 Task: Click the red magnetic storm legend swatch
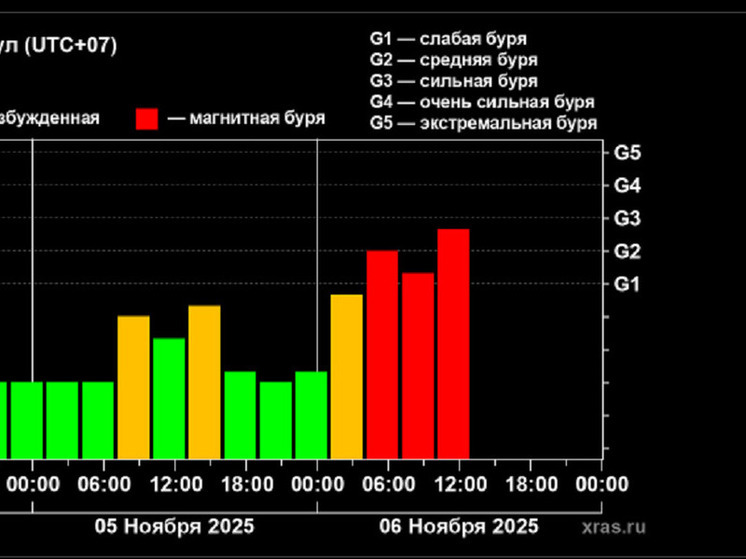pyautogui.click(x=147, y=118)
